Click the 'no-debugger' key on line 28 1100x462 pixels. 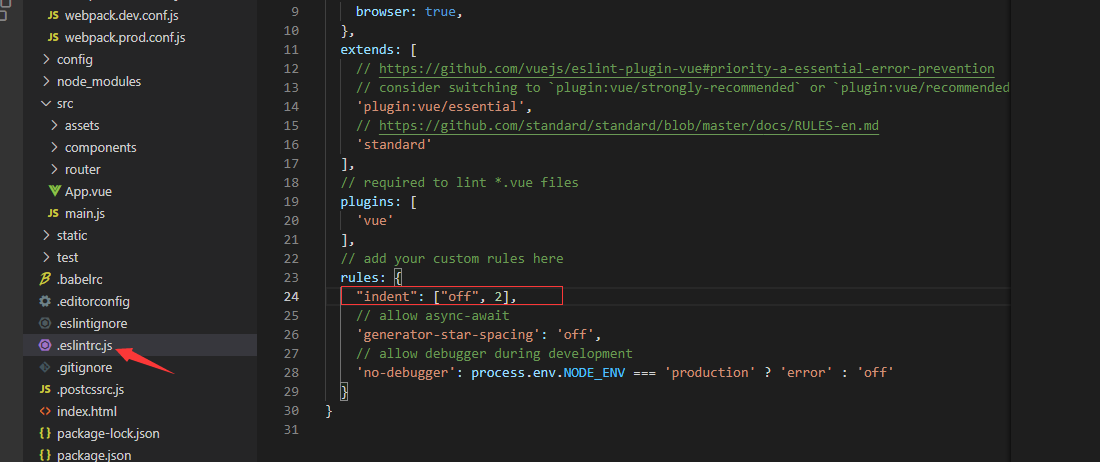click(x=405, y=372)
